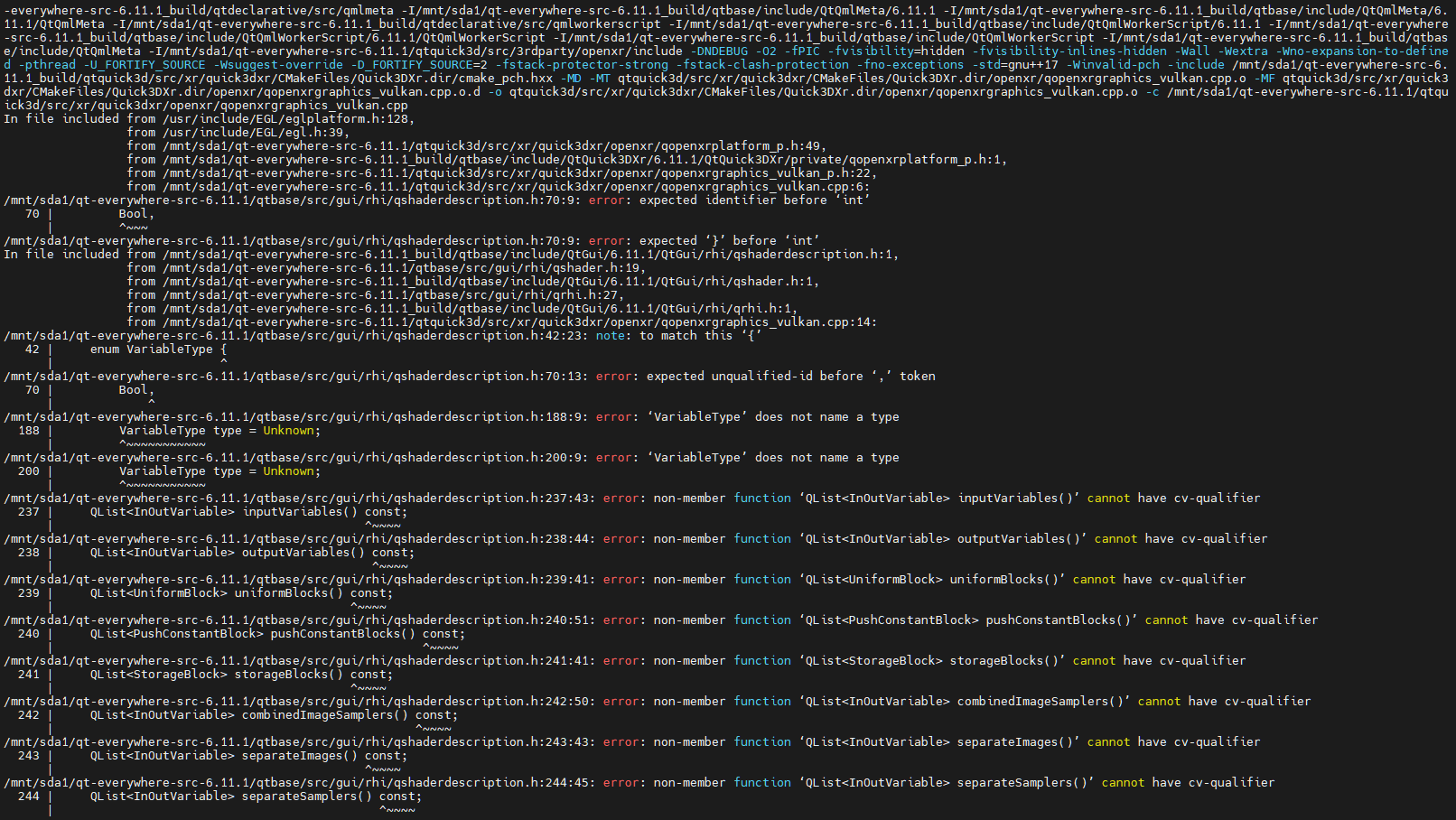Image resolution: width=1456 pixels, height=820 pixels.
Task: Click the '-fstack-protector-strong' compiler flag text
Action: pyautogui.click(x=582, y=65)
